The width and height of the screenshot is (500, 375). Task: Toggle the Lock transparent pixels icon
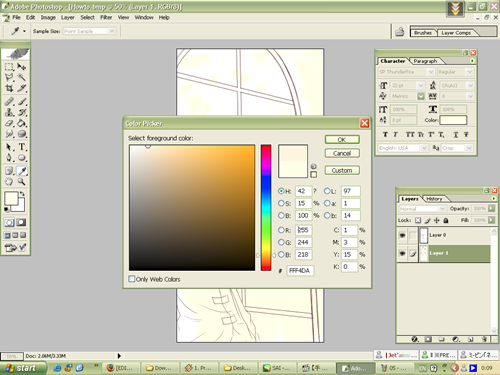click(x=418, y=220)
